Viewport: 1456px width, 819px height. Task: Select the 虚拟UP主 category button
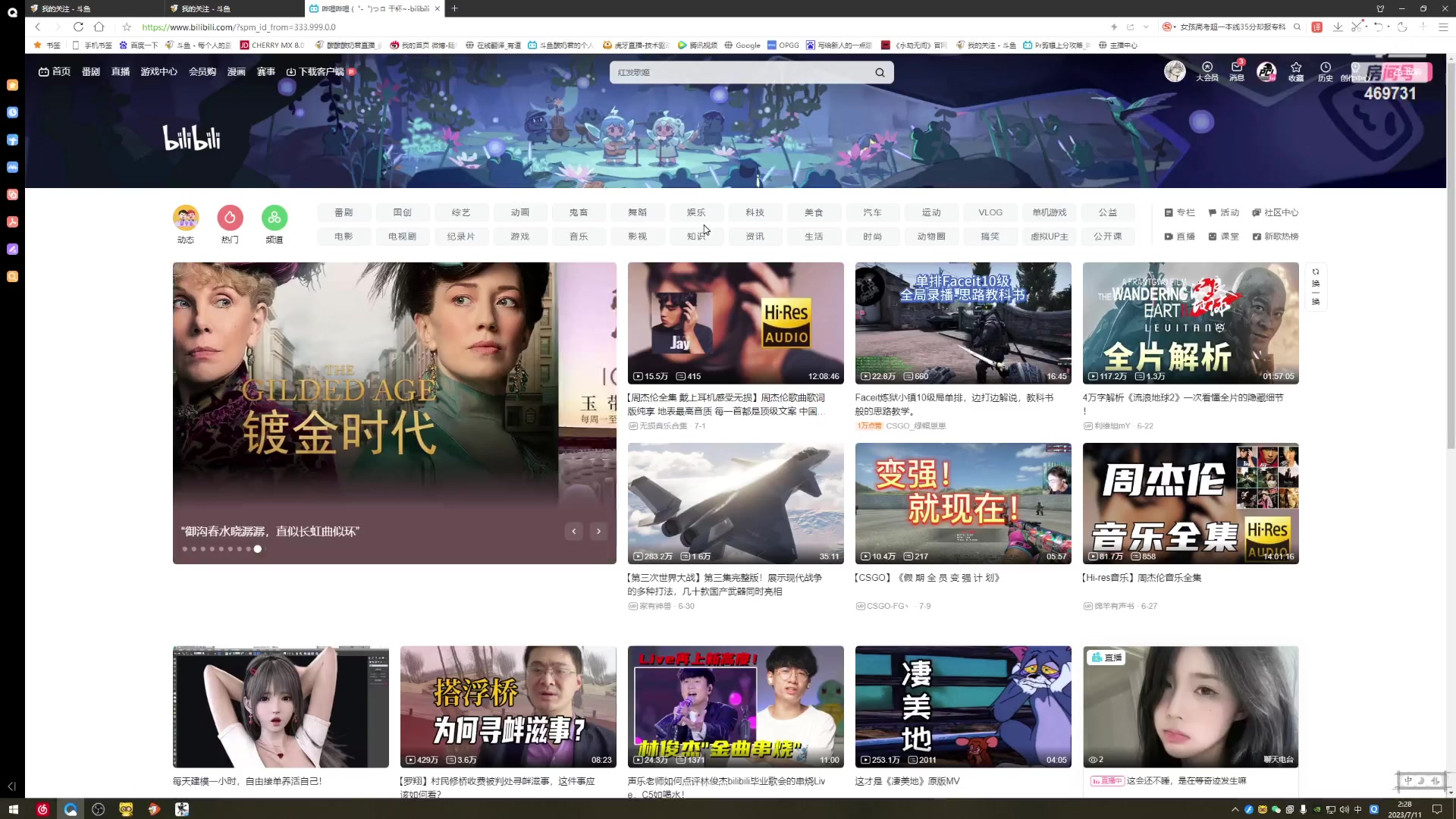(1050, 237)
